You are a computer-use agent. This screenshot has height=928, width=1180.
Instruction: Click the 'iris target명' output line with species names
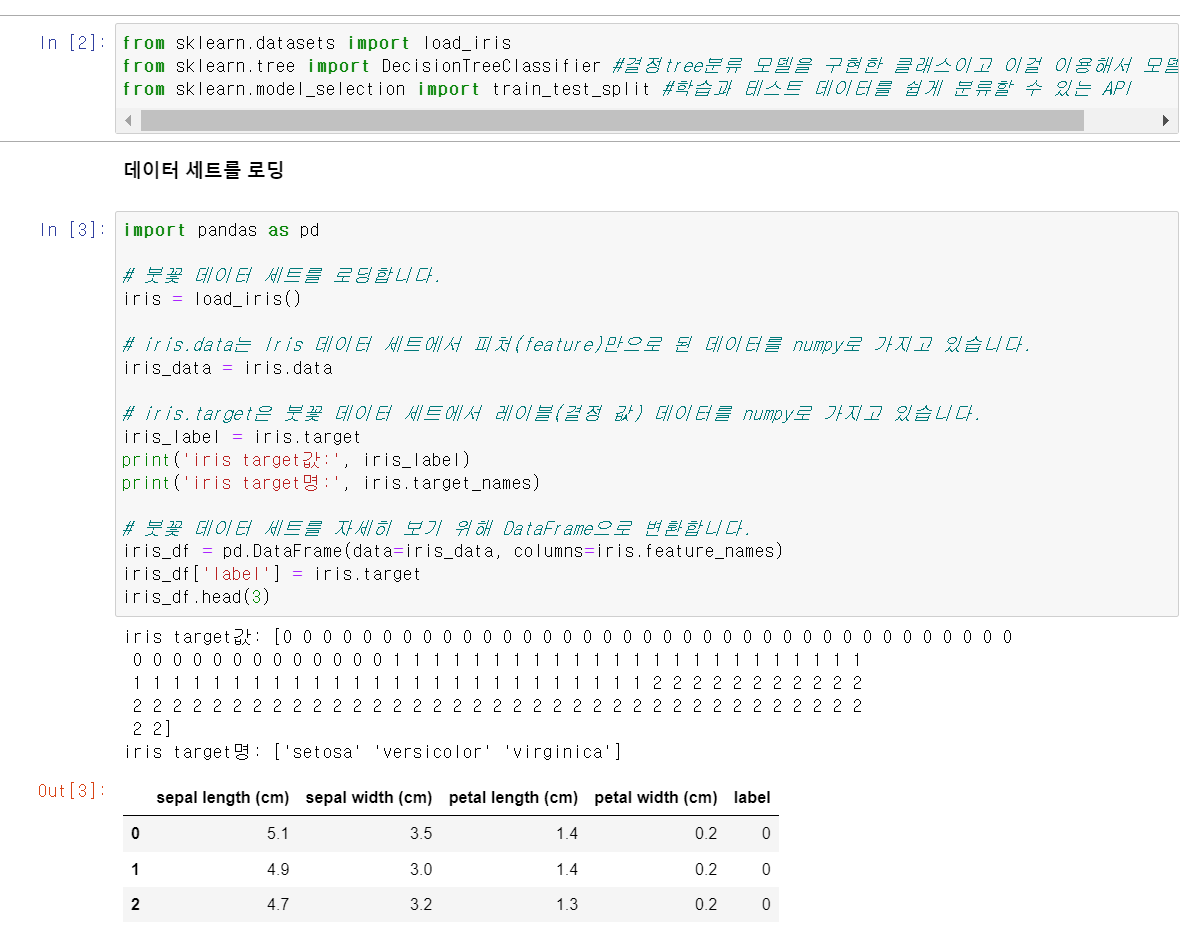373,752
